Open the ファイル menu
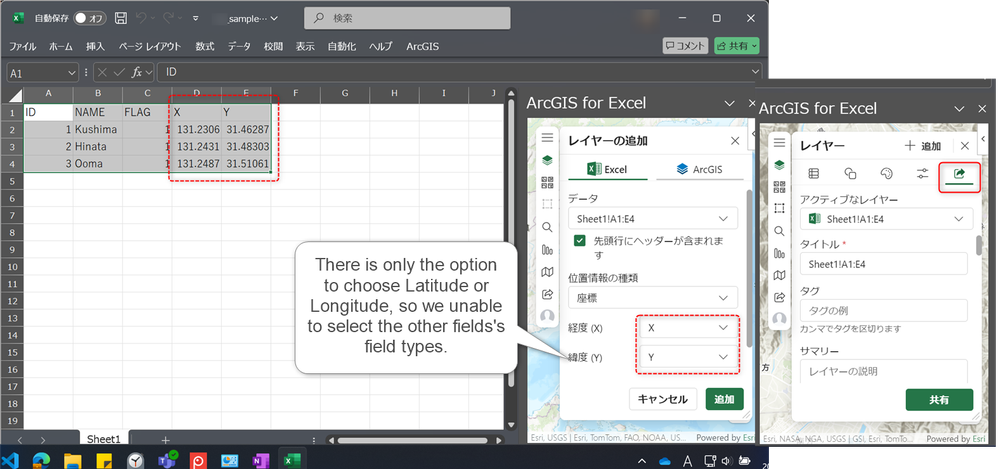 point(22,47)
